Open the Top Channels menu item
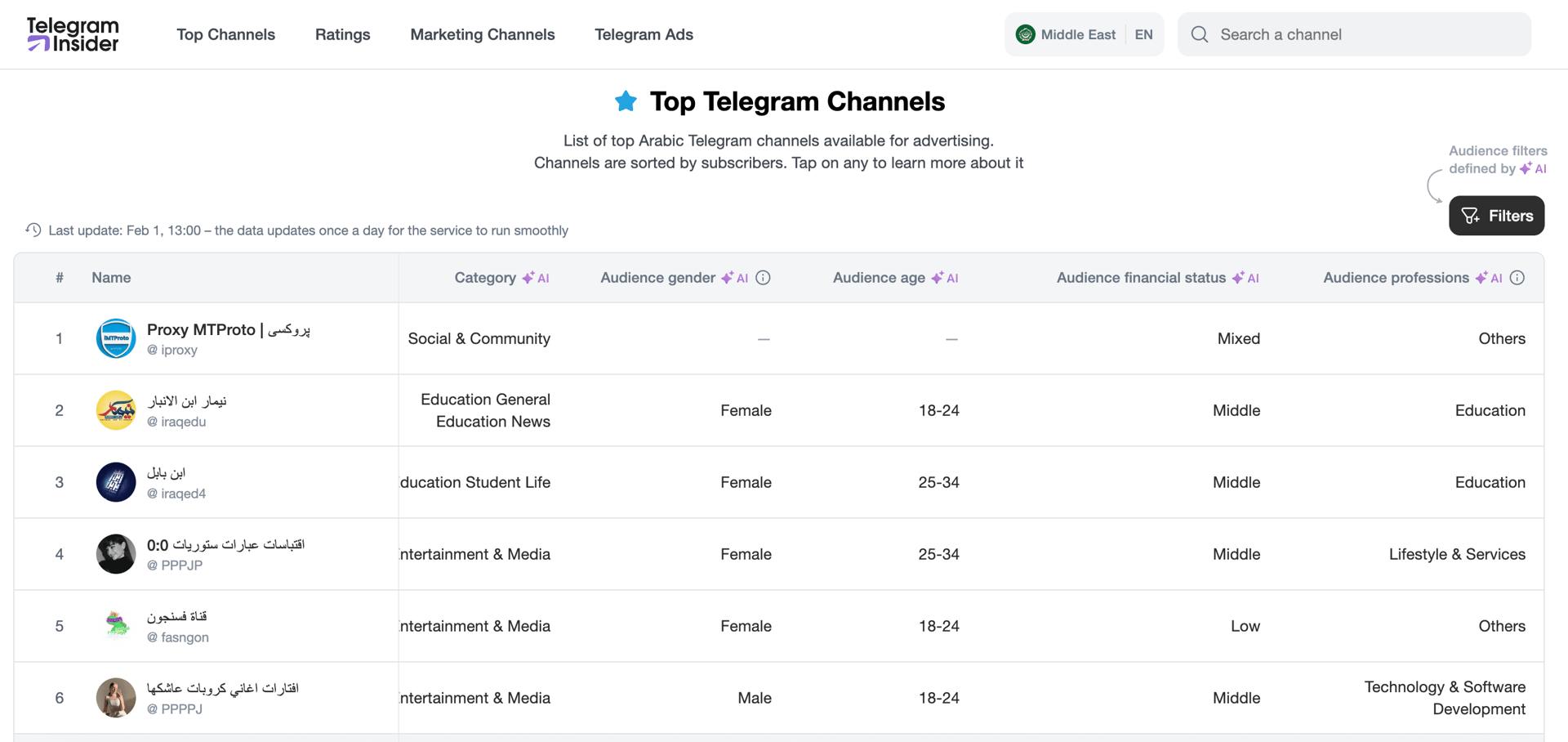Screen dimensions: 1568x742 click(x=225, y=34)
